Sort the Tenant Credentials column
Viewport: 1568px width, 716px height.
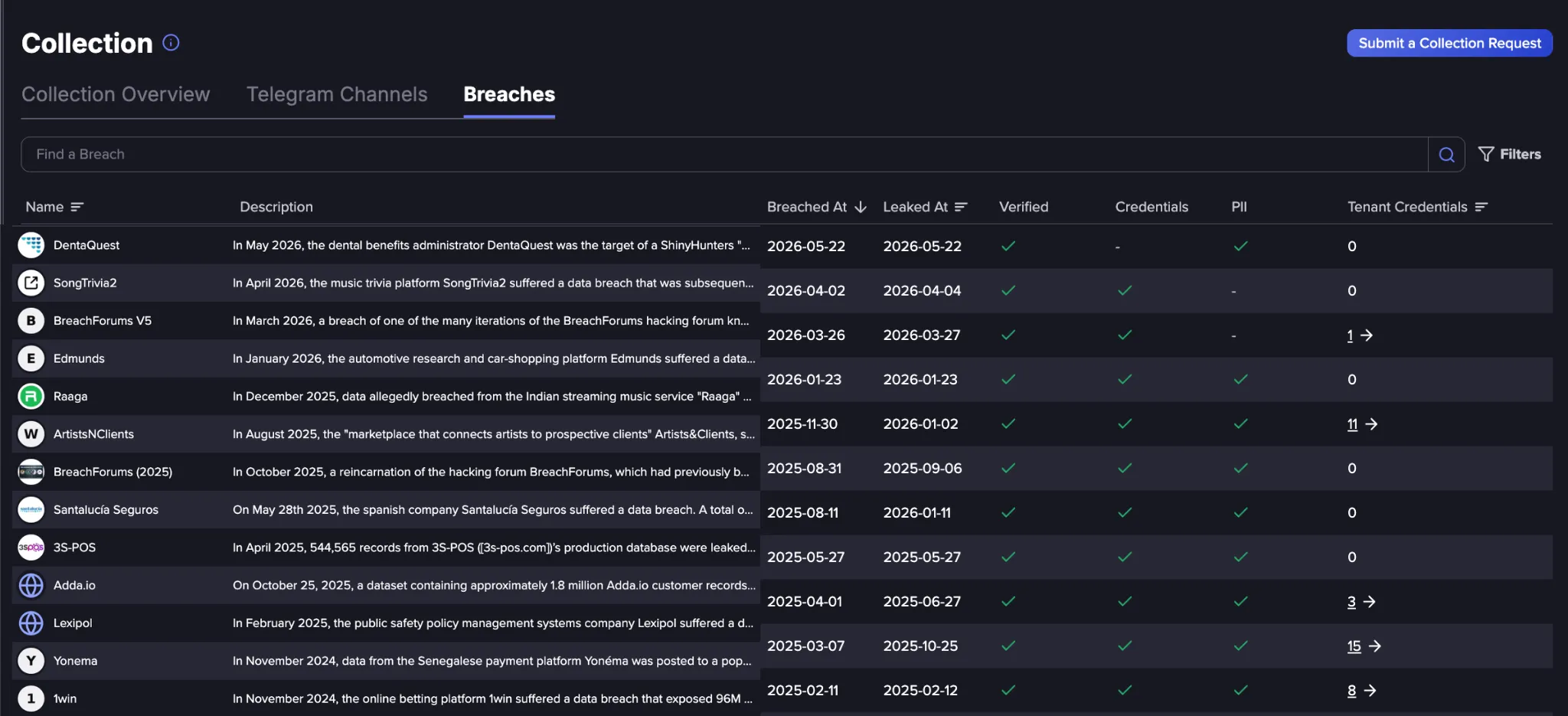(1481, 207)
